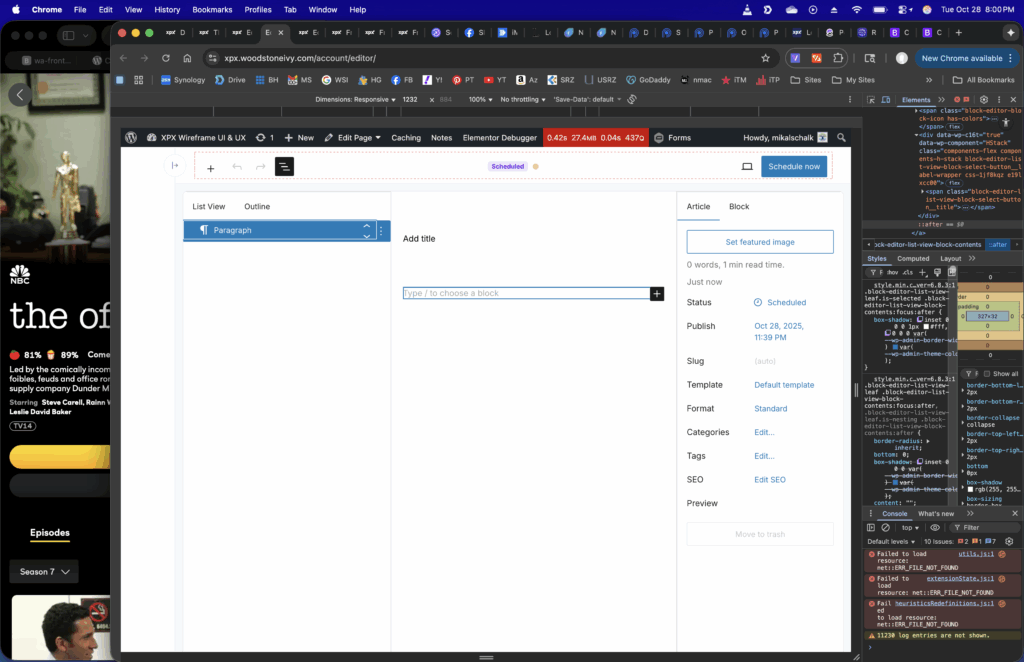Click the Set featured image button

coord(760,242)
